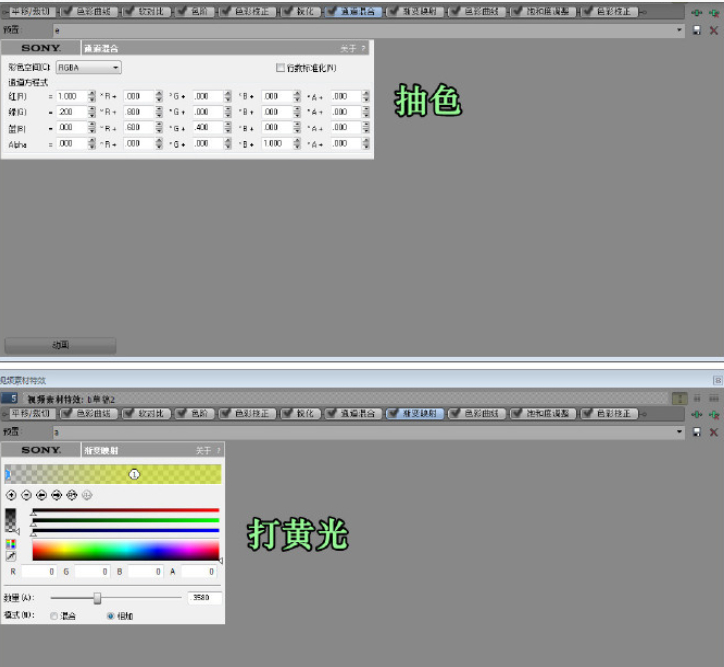The image size is (724, 667).
Task: Click the .3580 amount value field
Action: pyautogui.click(x=205, y=598)
